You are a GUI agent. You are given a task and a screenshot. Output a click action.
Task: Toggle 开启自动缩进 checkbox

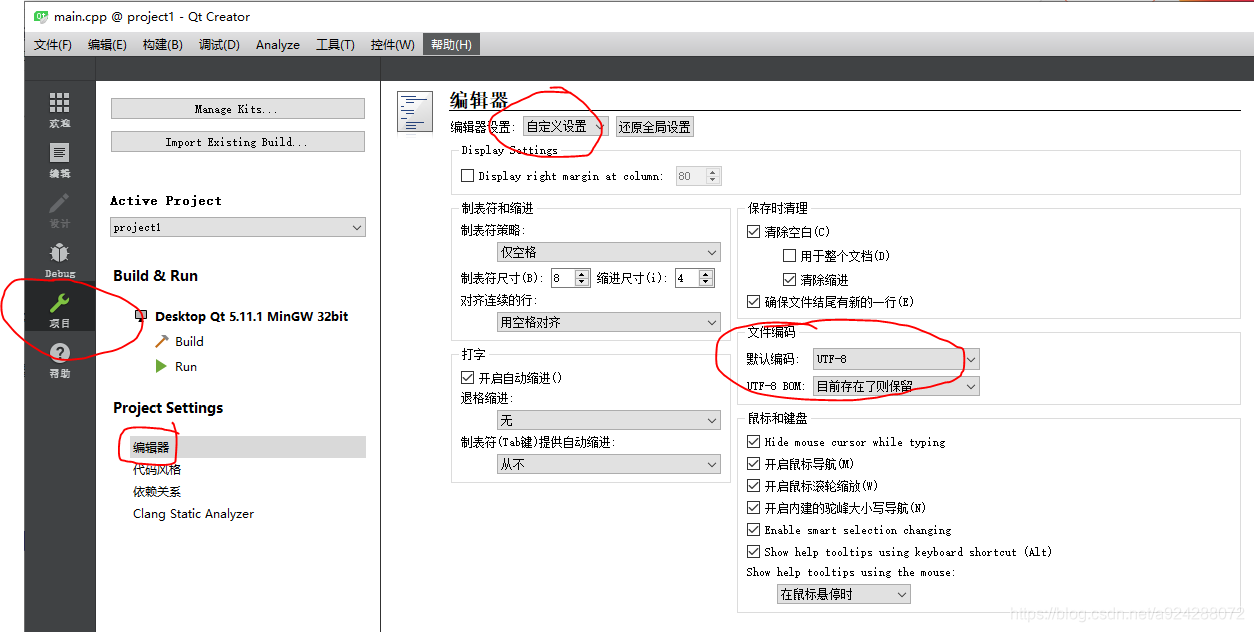tap(467, 378)
